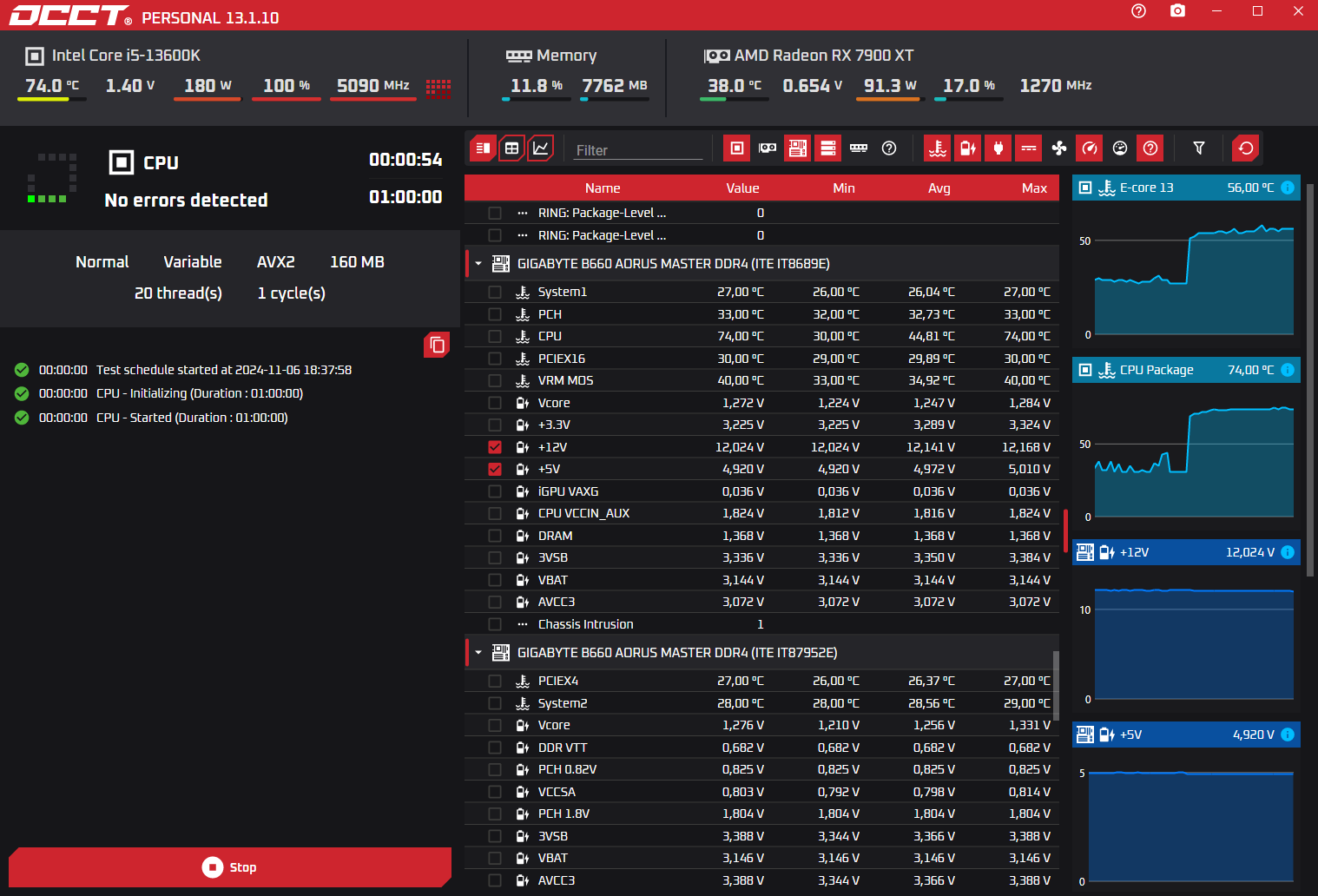Click the CPU VCCIN_AUX sensor row name

coord(583,513)
